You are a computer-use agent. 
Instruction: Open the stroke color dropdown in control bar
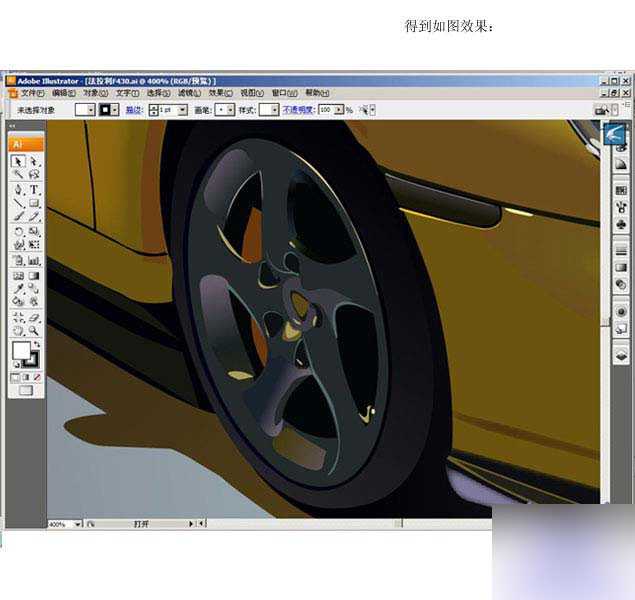[115, 110]
